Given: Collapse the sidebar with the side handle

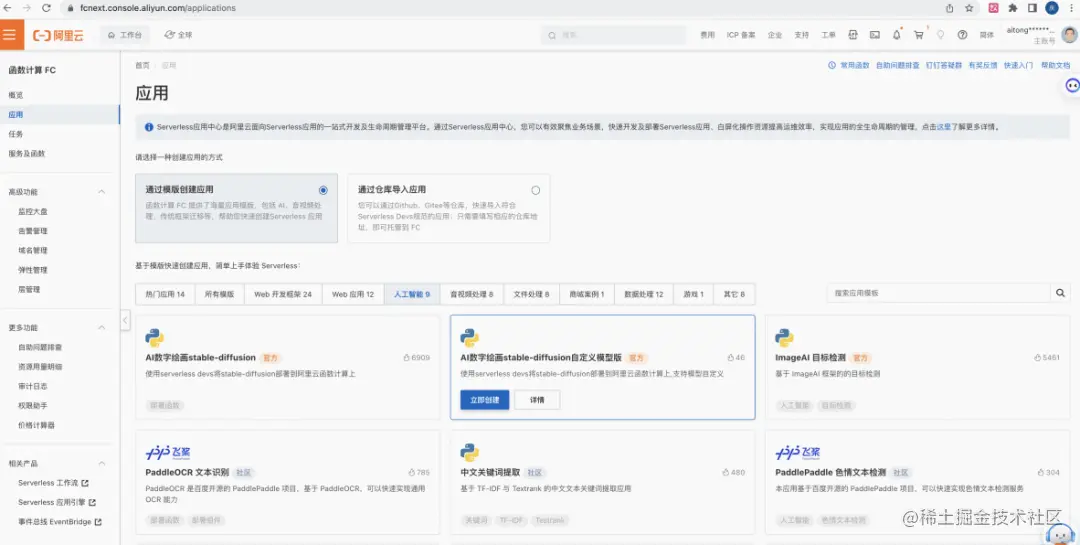Looking at the screenshot, I should (125, 320).
